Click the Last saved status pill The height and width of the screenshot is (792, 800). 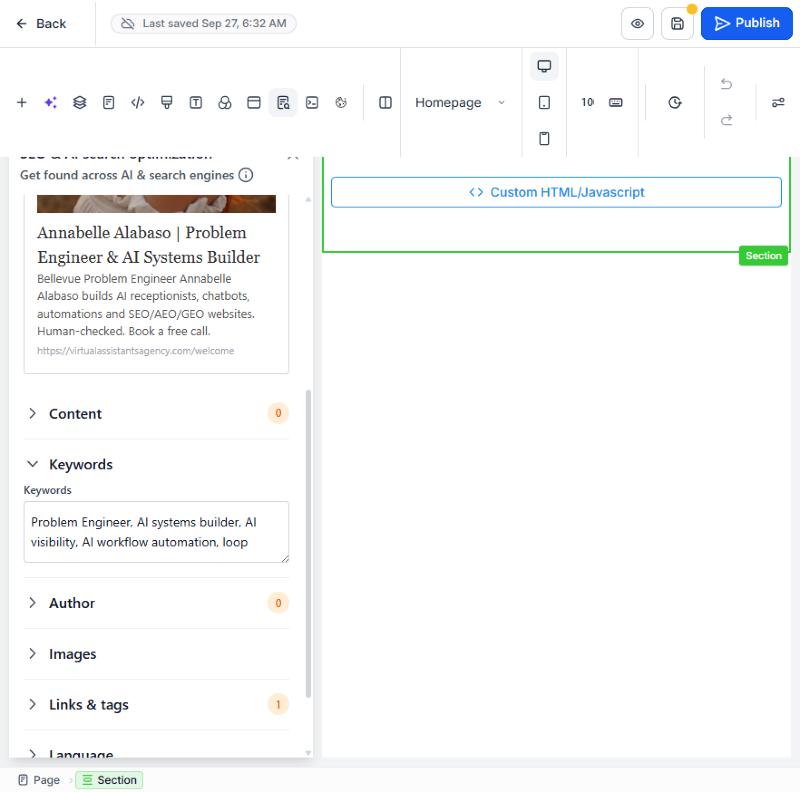(204, 23)
